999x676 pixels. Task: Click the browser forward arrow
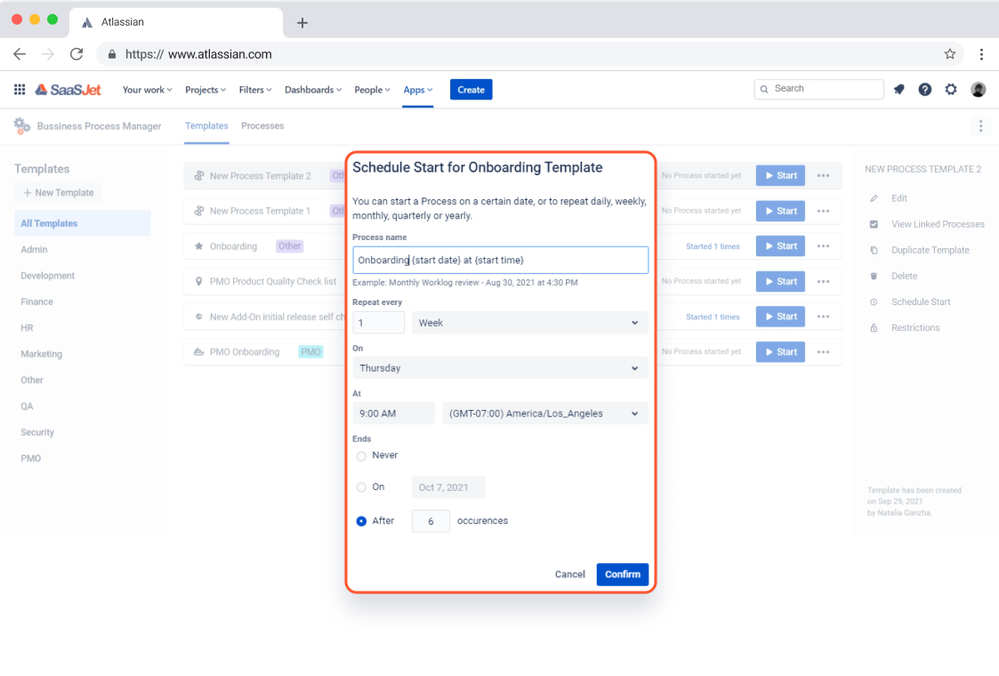click(48, 54)
